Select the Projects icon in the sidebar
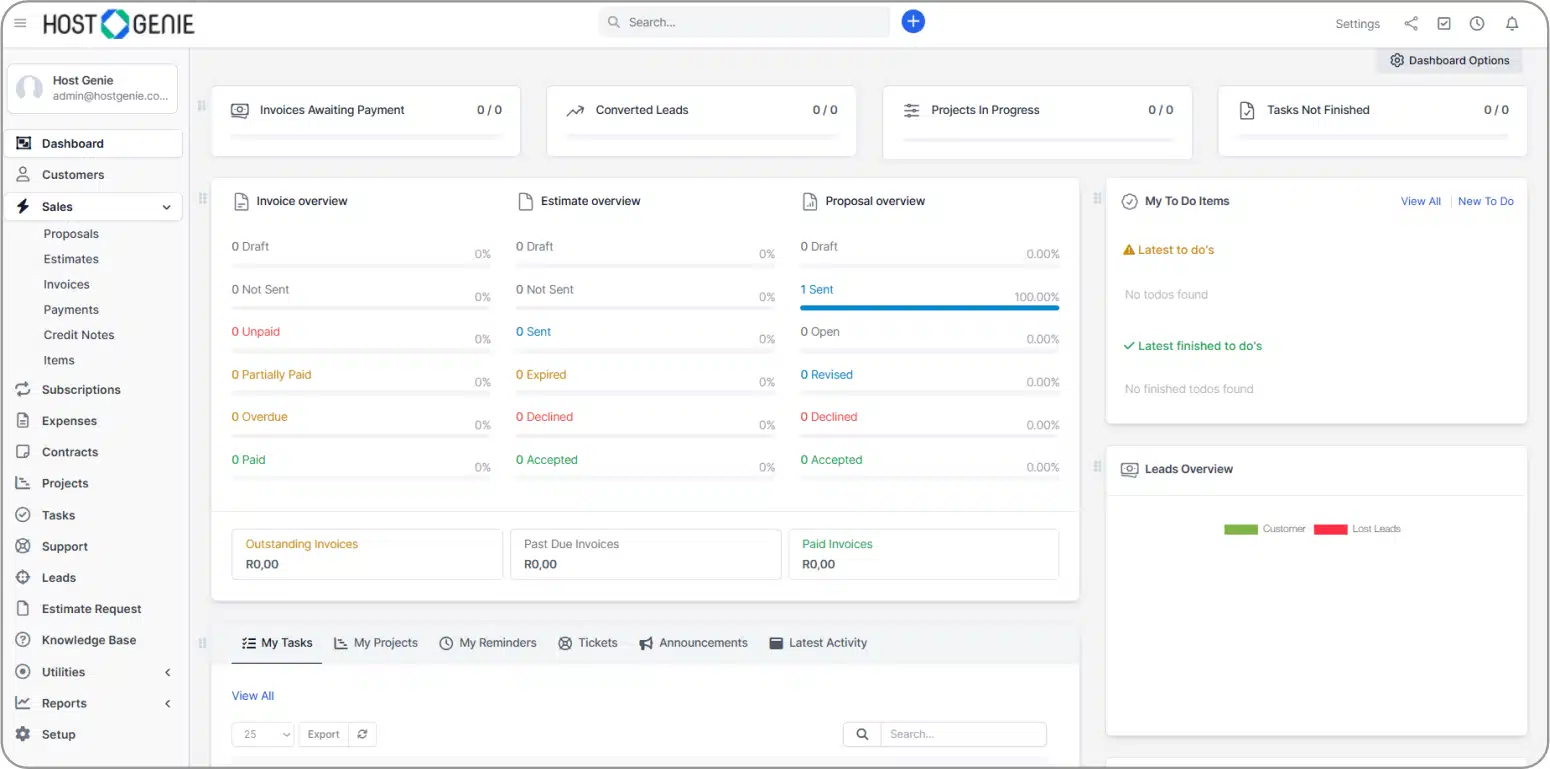 click(x=24, y=483)
